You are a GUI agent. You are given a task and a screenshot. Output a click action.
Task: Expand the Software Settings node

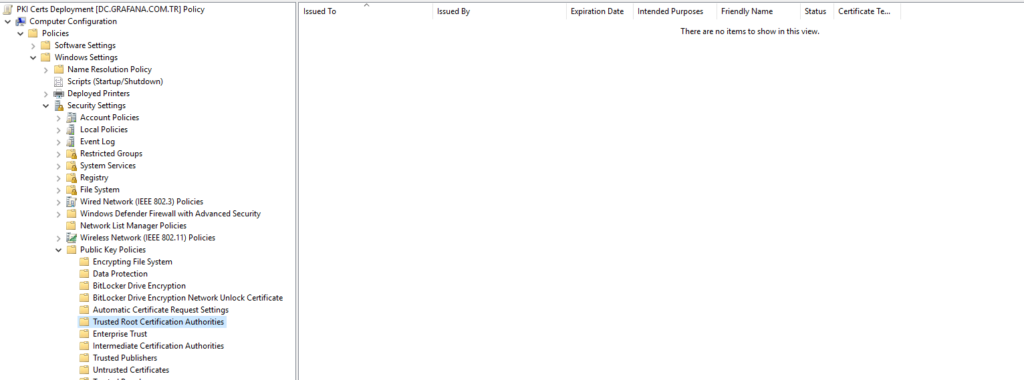[33, 46]
